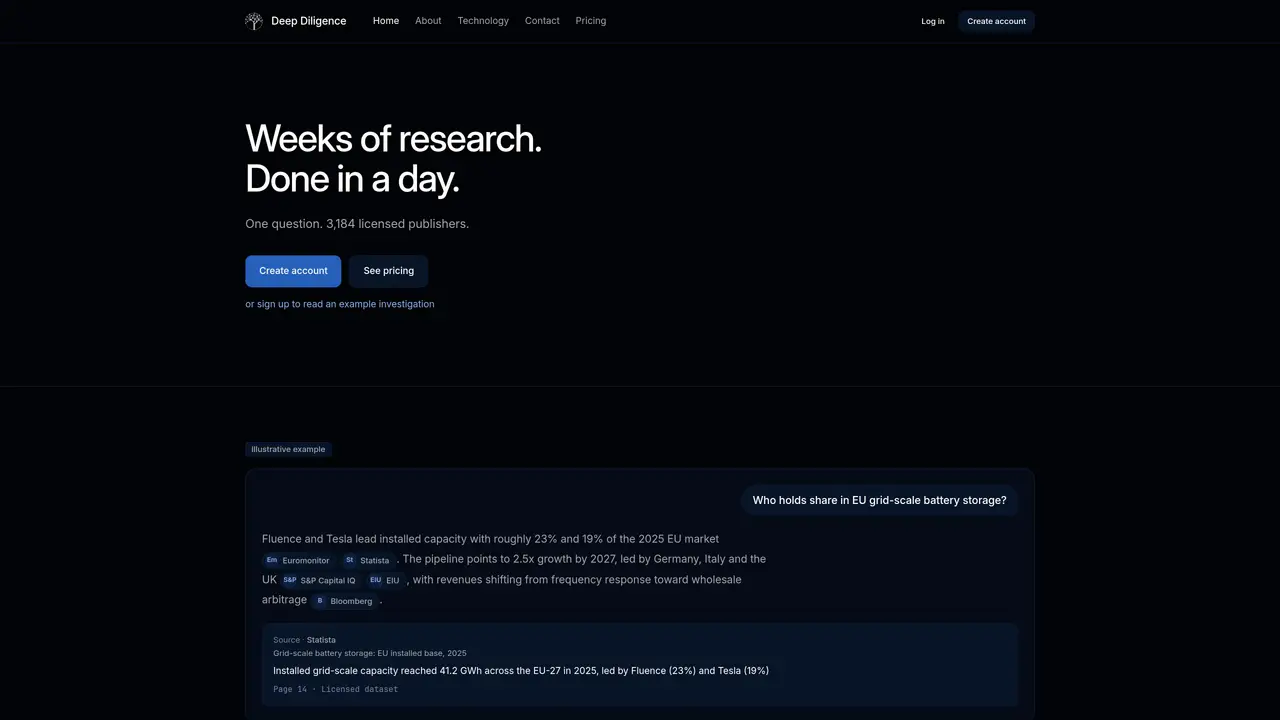Select Pricing in the top navigation
This screenshot has height=720, width=1280.
click(x=591, y=21)
